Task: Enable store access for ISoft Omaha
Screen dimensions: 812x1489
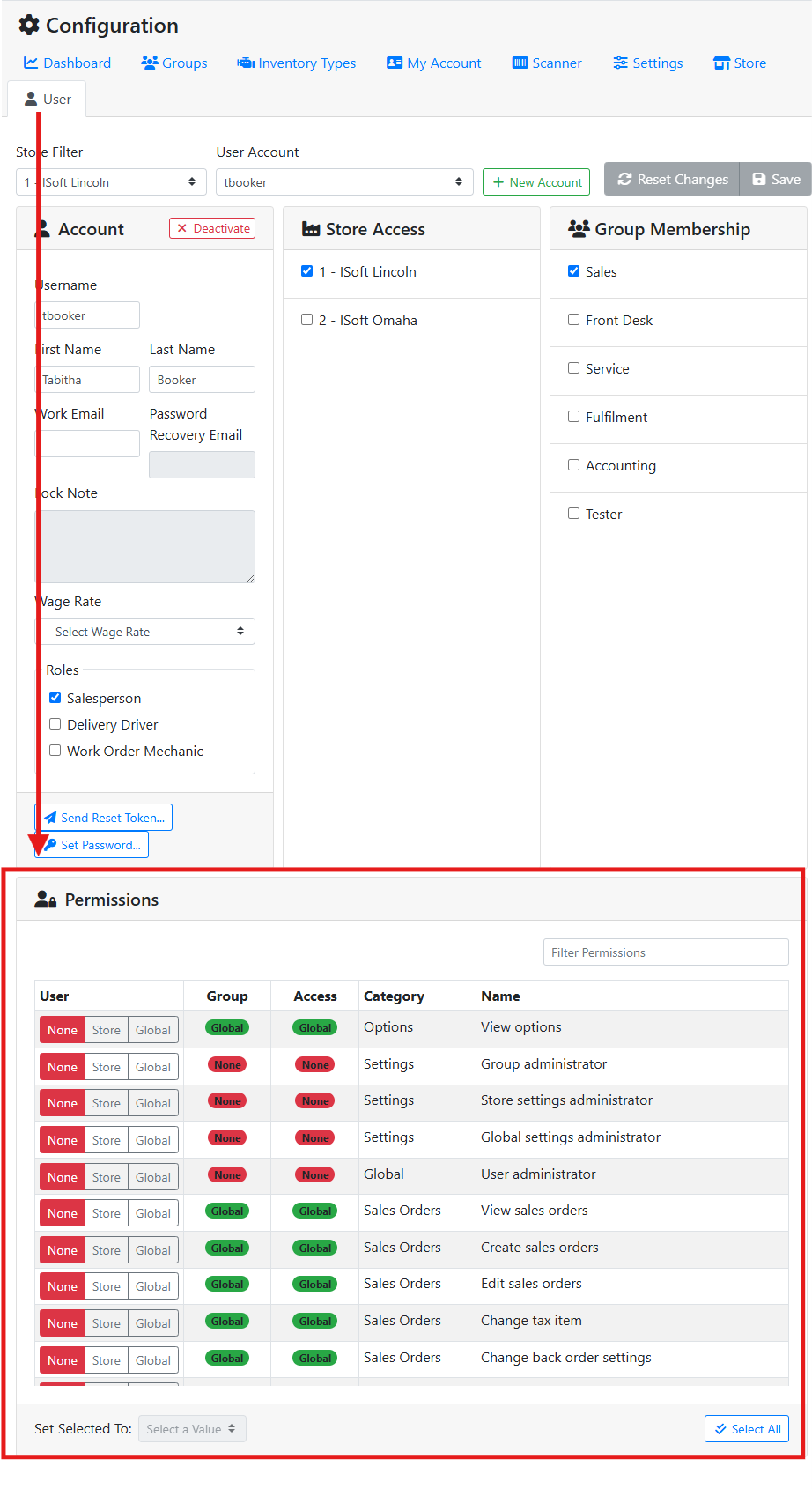Action: [x=307, y=320]
